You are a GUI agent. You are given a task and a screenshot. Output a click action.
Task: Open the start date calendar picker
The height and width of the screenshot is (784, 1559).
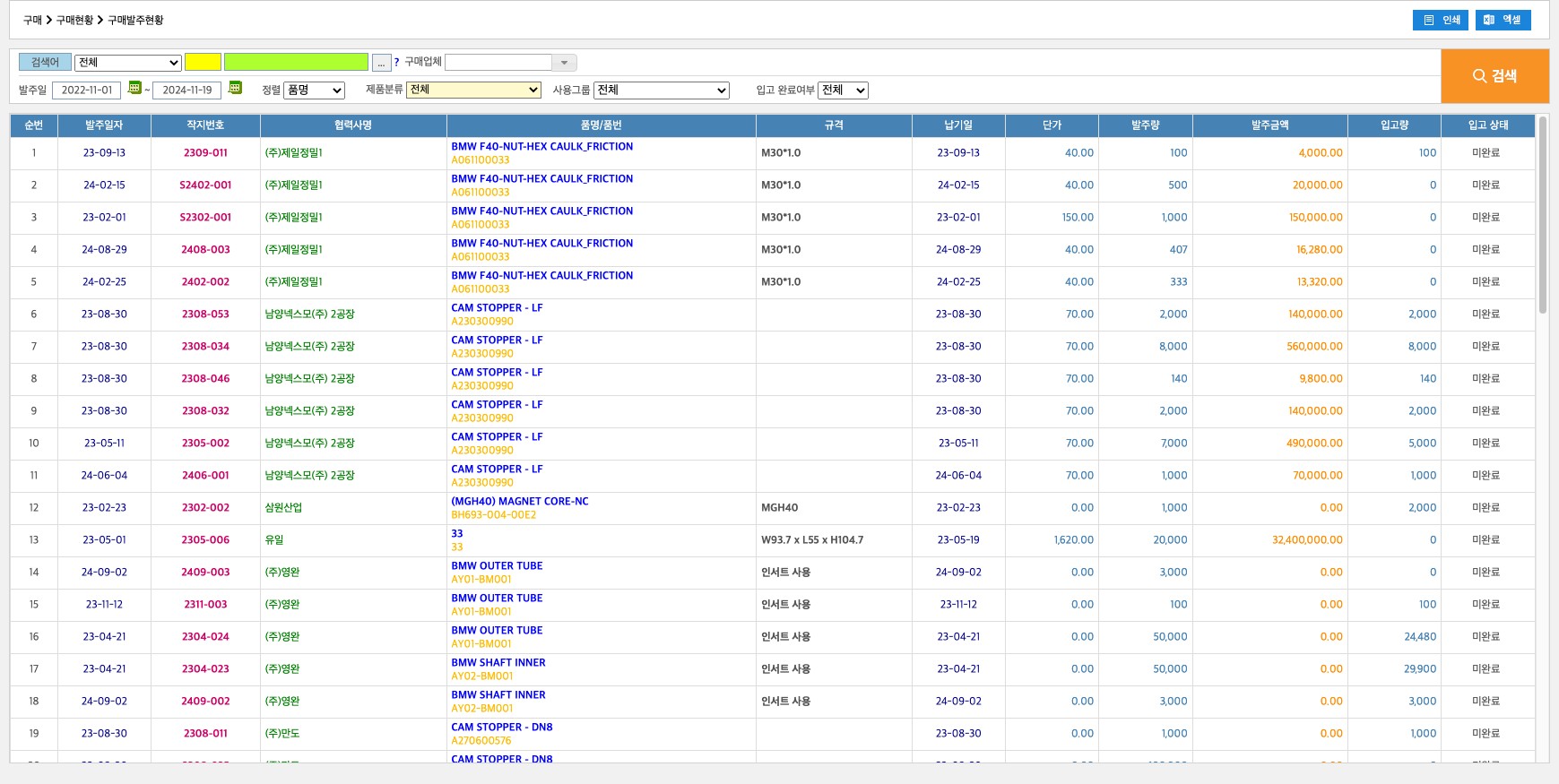point(134,88)
